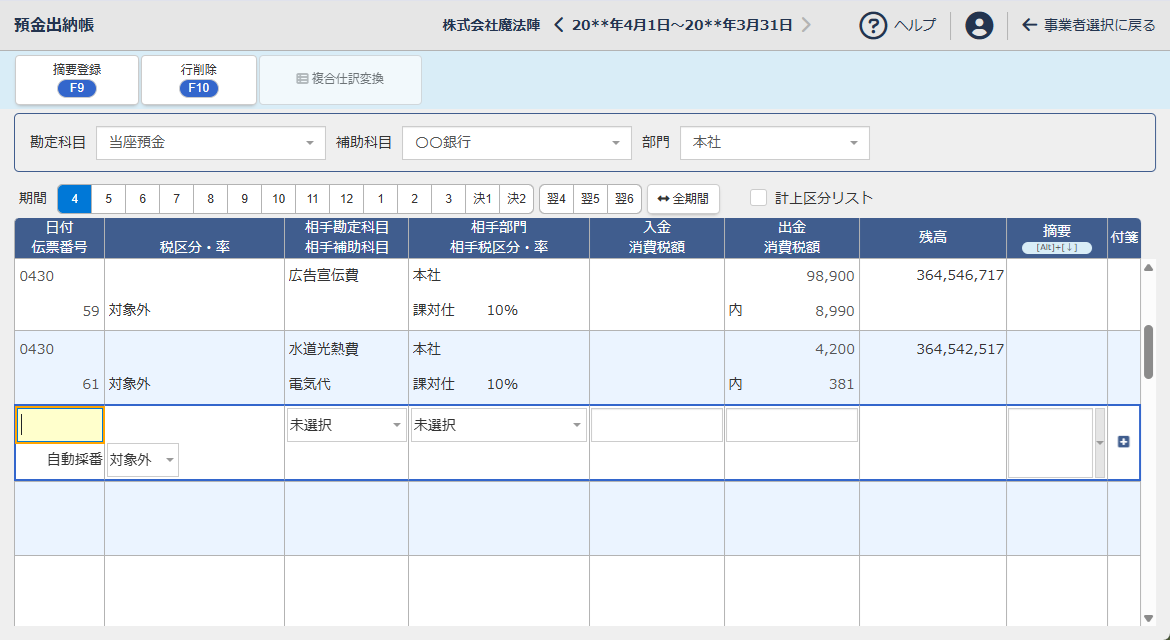The image size is (1170, 640).
Task: Click the 入金 amount input field
Action: click(657, 425)
